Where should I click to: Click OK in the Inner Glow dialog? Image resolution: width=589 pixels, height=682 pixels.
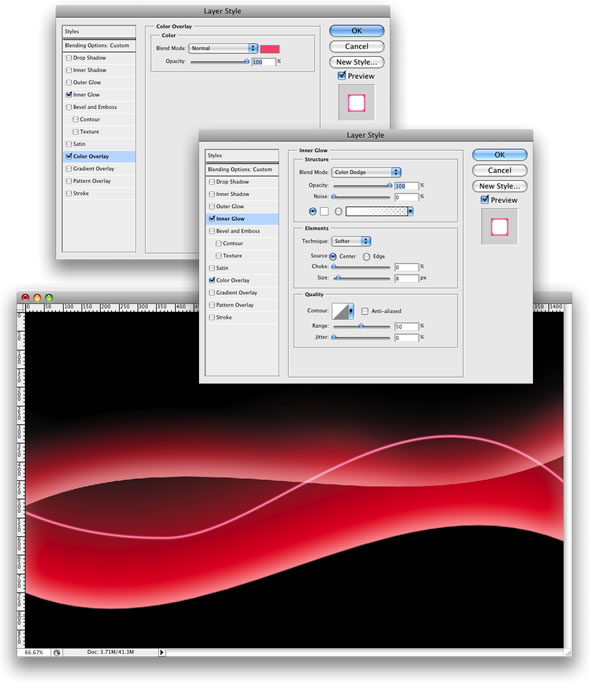coord(499,154)
